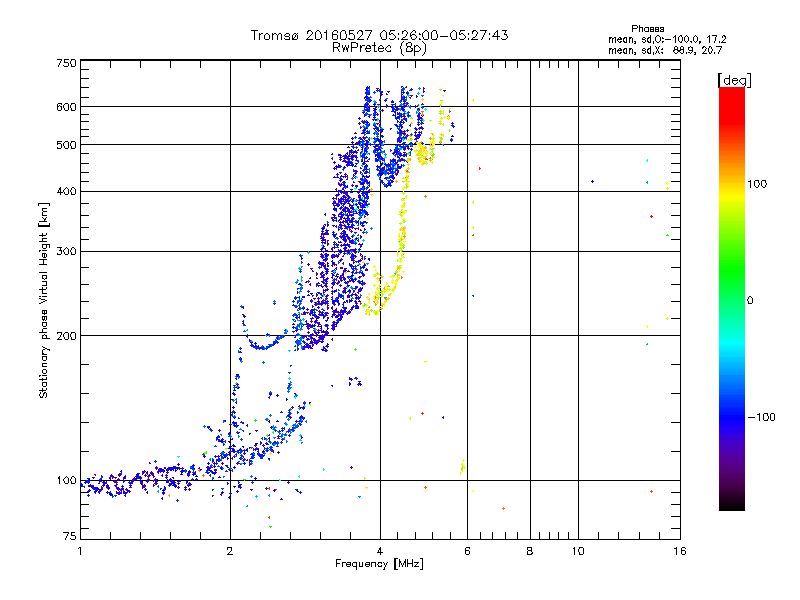Click the y-axis label '400'
Screen dimensions: 800x600
pyautogui.click(x=66, y=192)
